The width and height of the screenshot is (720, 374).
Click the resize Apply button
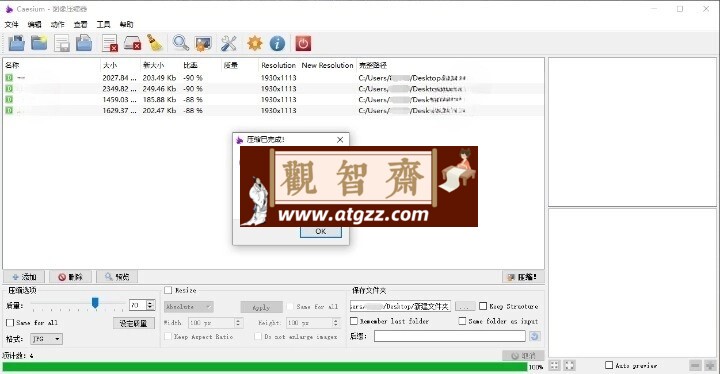pyautogui.click(x=261, y=307)
